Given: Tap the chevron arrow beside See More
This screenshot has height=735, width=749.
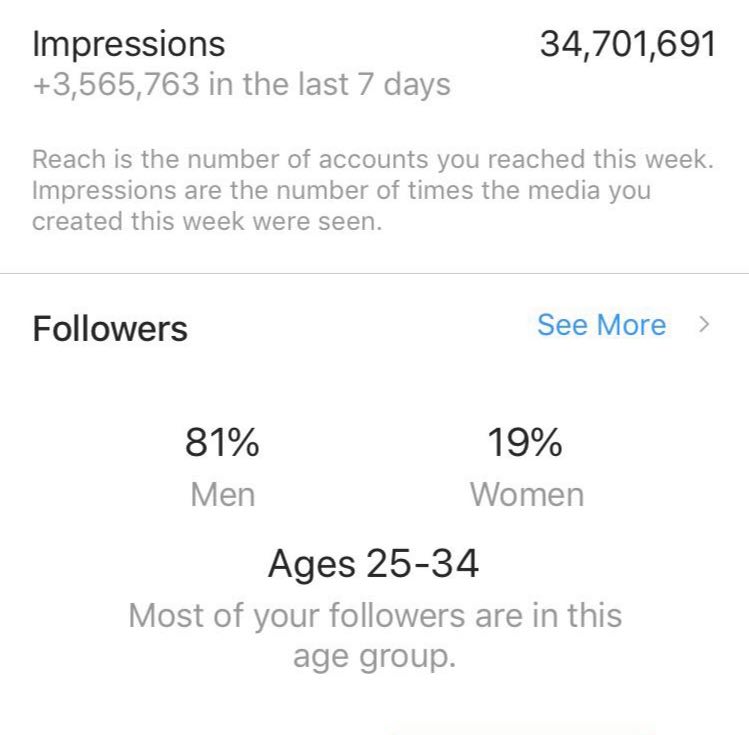Looking at the screenshot, I should point(705,325).
